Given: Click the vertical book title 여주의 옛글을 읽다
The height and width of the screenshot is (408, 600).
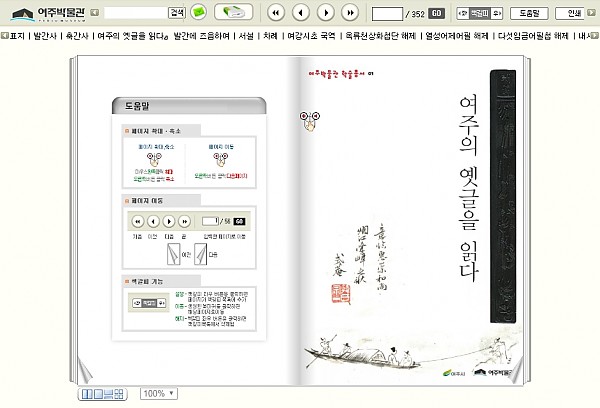Looking at the screenshot, I should click(469, 188).
